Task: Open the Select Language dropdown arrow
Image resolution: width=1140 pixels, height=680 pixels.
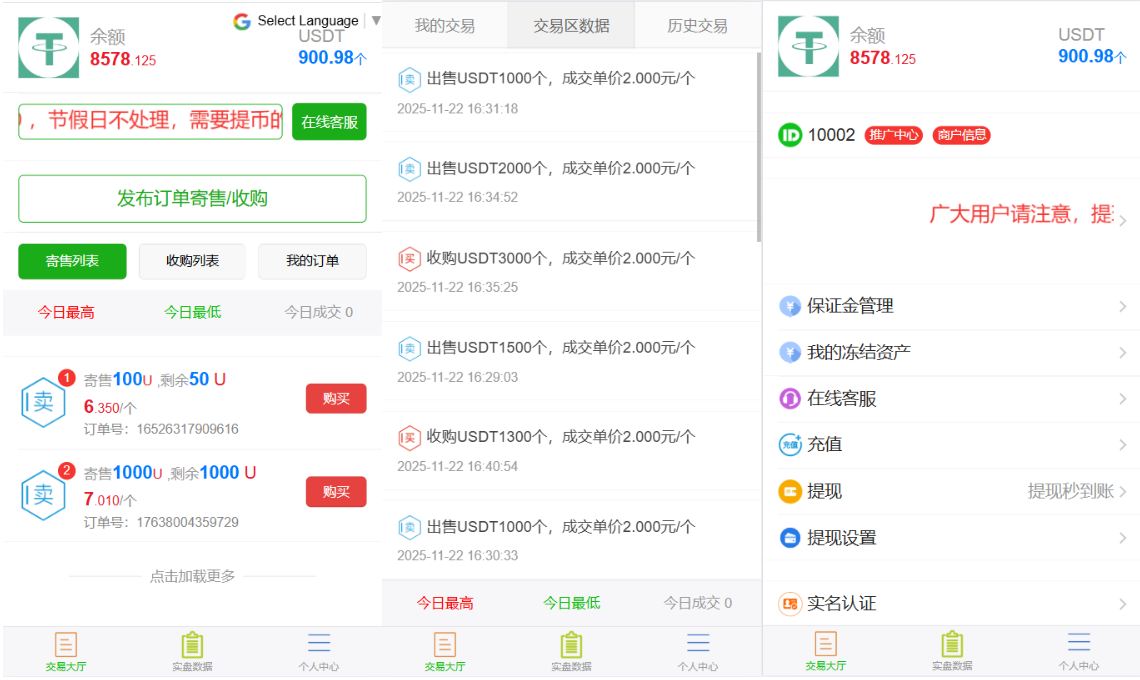Action: point(374,20)
